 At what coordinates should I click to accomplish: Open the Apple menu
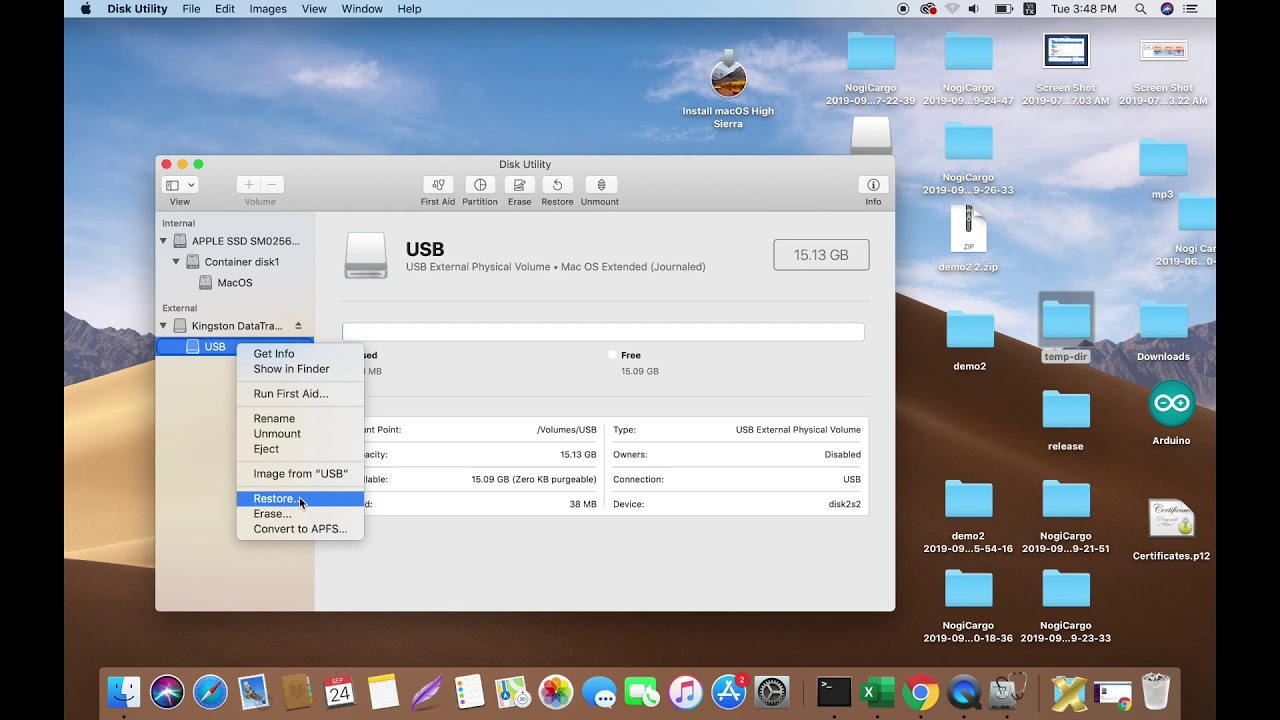[85, 9]
